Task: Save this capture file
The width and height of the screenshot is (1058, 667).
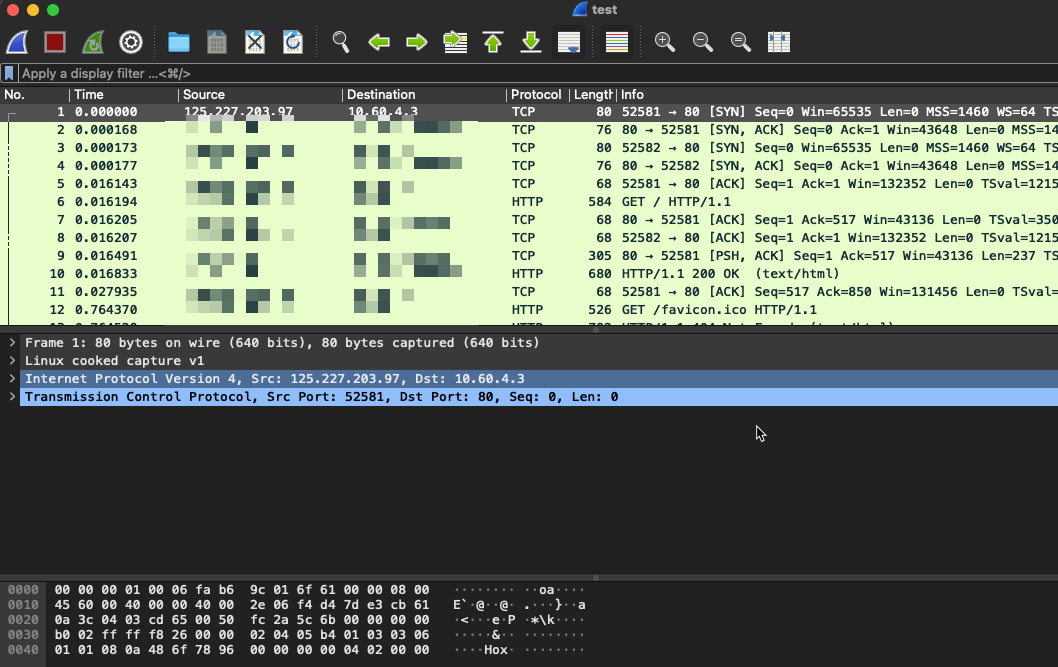Action: click(217, 42)
